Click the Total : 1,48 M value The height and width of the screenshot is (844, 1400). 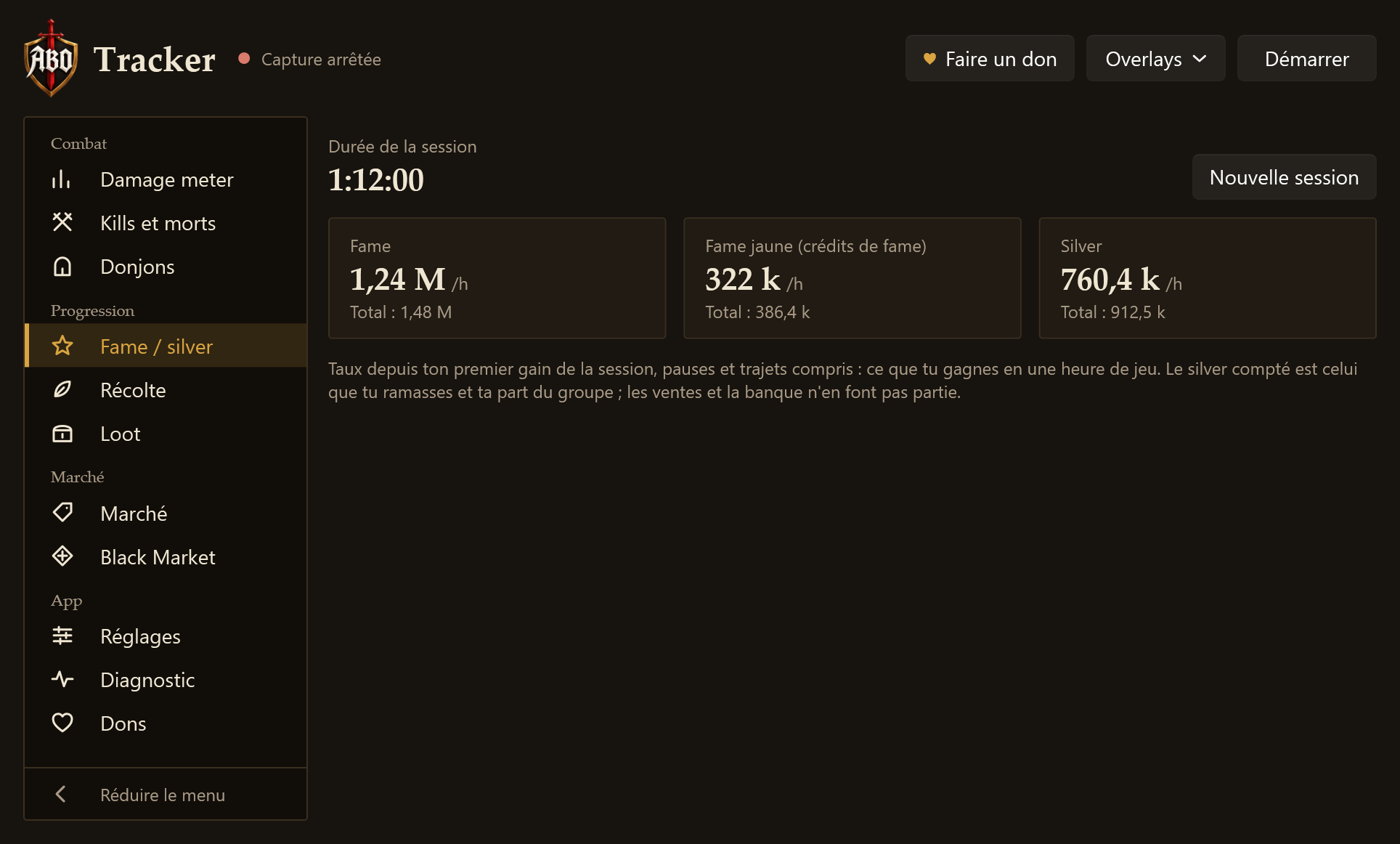pos(401,312)
